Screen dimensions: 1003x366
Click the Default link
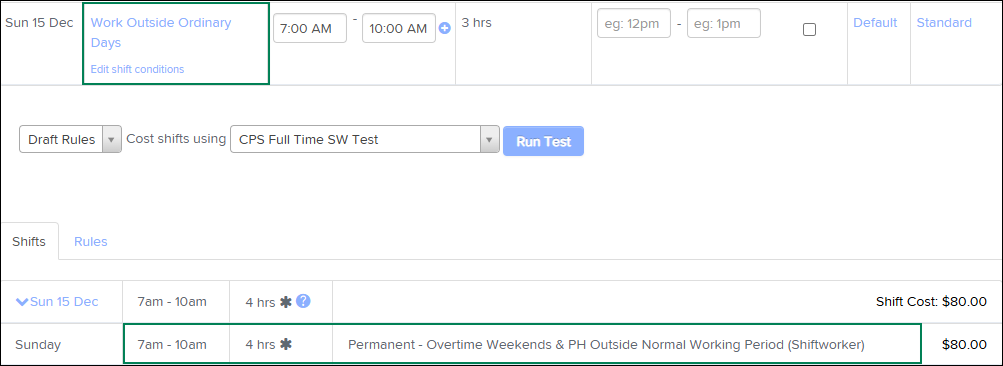(x=875, y=23)
